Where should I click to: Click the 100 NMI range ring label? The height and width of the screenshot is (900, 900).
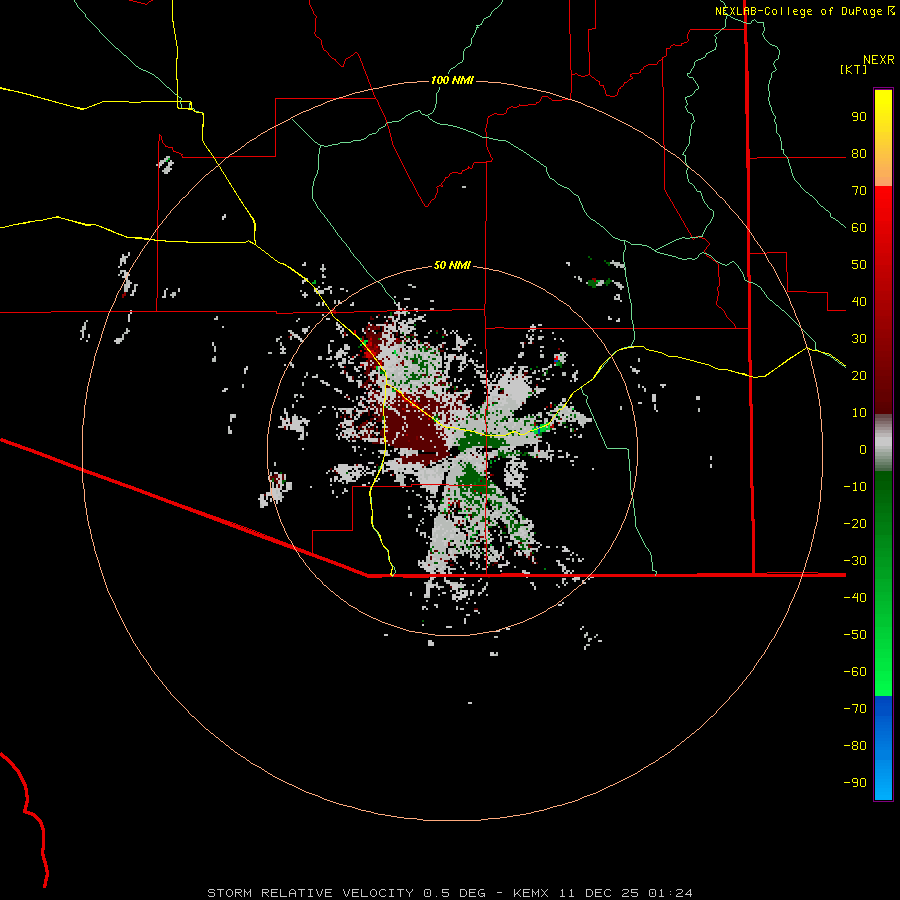[x=452, y=80]
